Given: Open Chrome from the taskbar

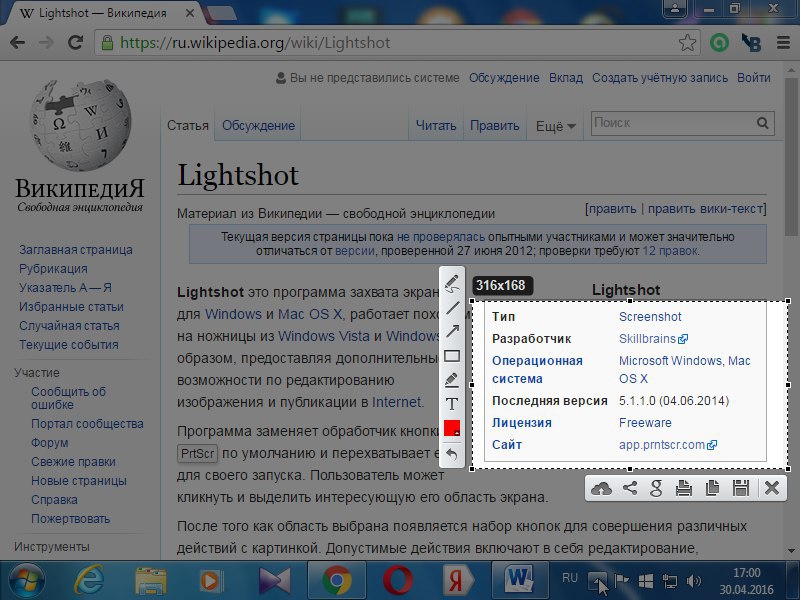Looking at the screenshot, I should point(336,580).
